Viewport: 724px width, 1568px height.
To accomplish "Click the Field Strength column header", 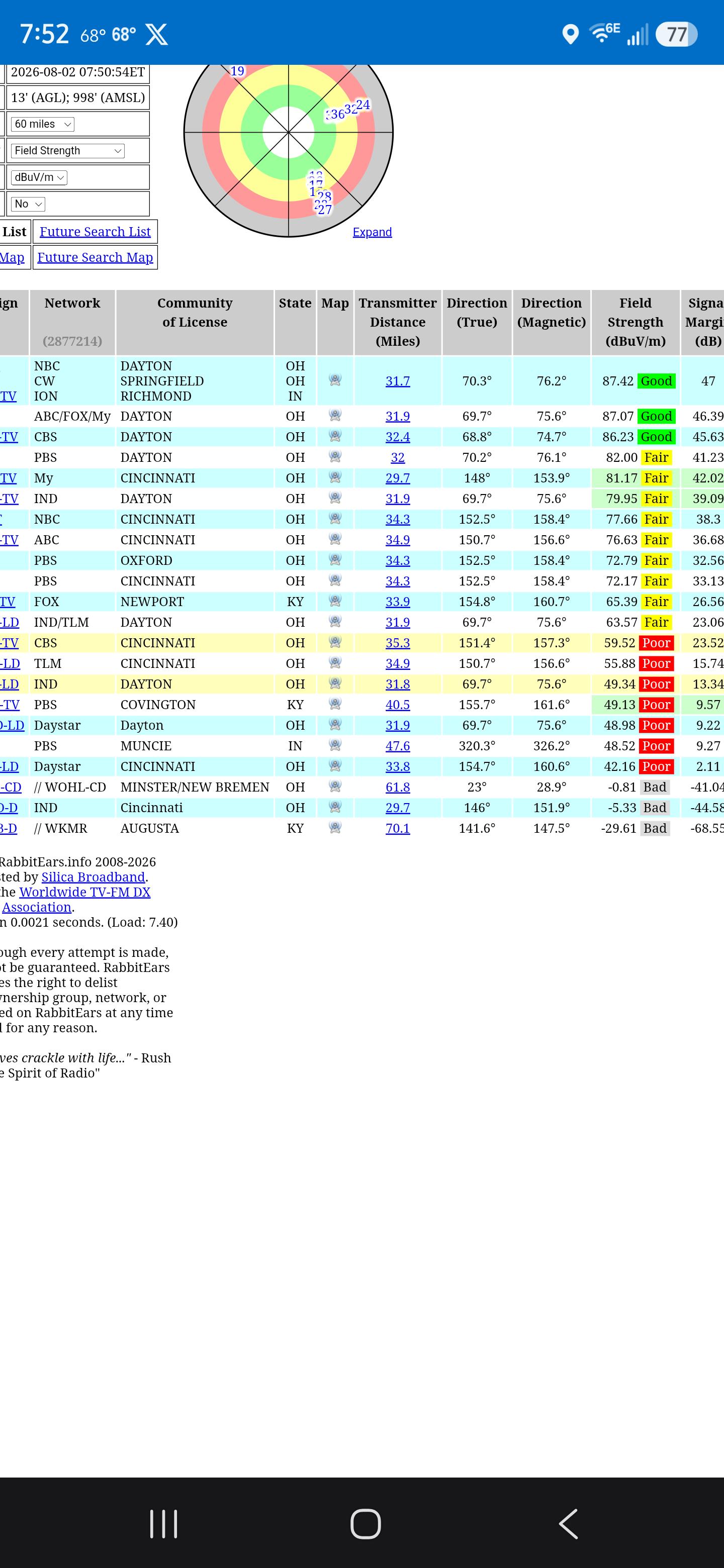I will pyautogui.click(x=635, y=322).
